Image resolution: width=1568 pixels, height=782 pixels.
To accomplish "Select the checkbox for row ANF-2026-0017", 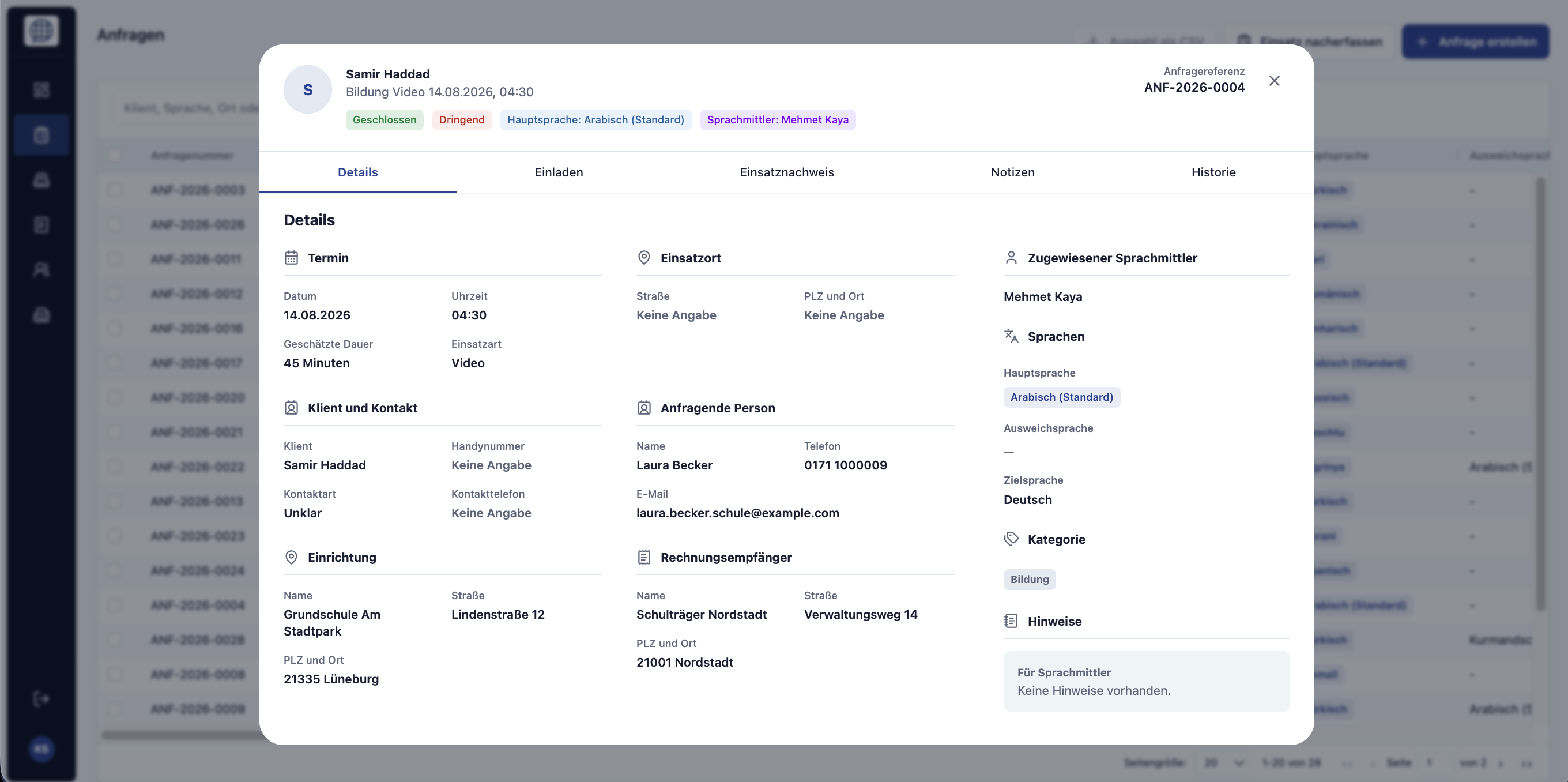I will [x=115, y=363].
